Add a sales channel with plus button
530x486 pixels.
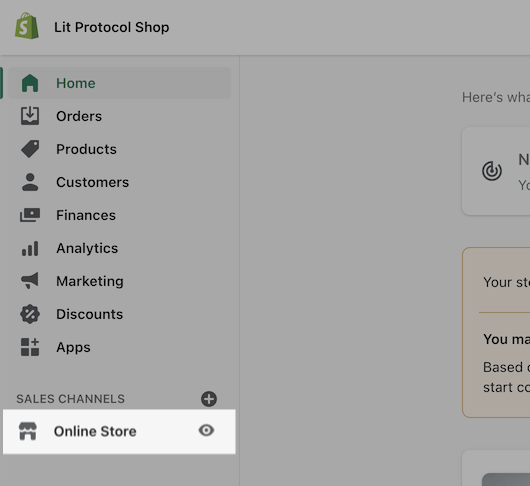click(209, 399)
